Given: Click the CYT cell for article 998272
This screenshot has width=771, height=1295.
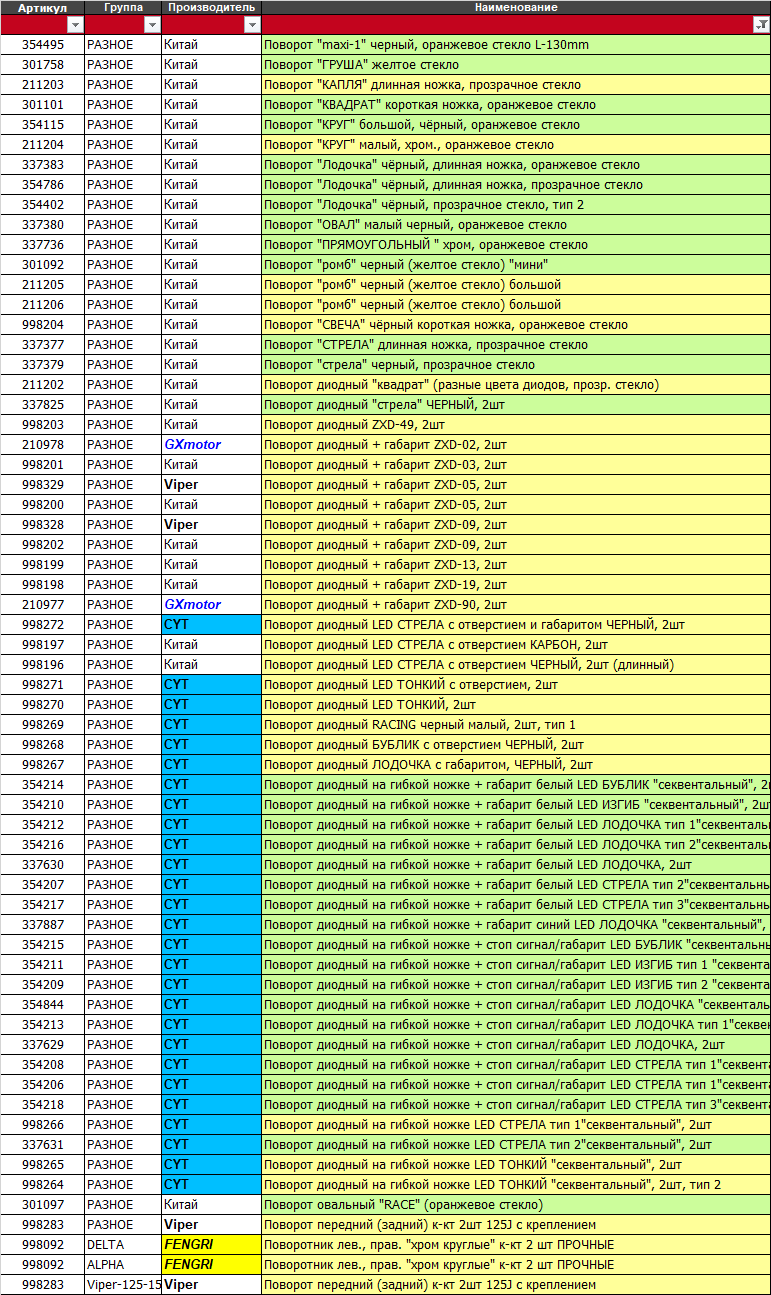Looking at the screenshot, I should 211,625.
